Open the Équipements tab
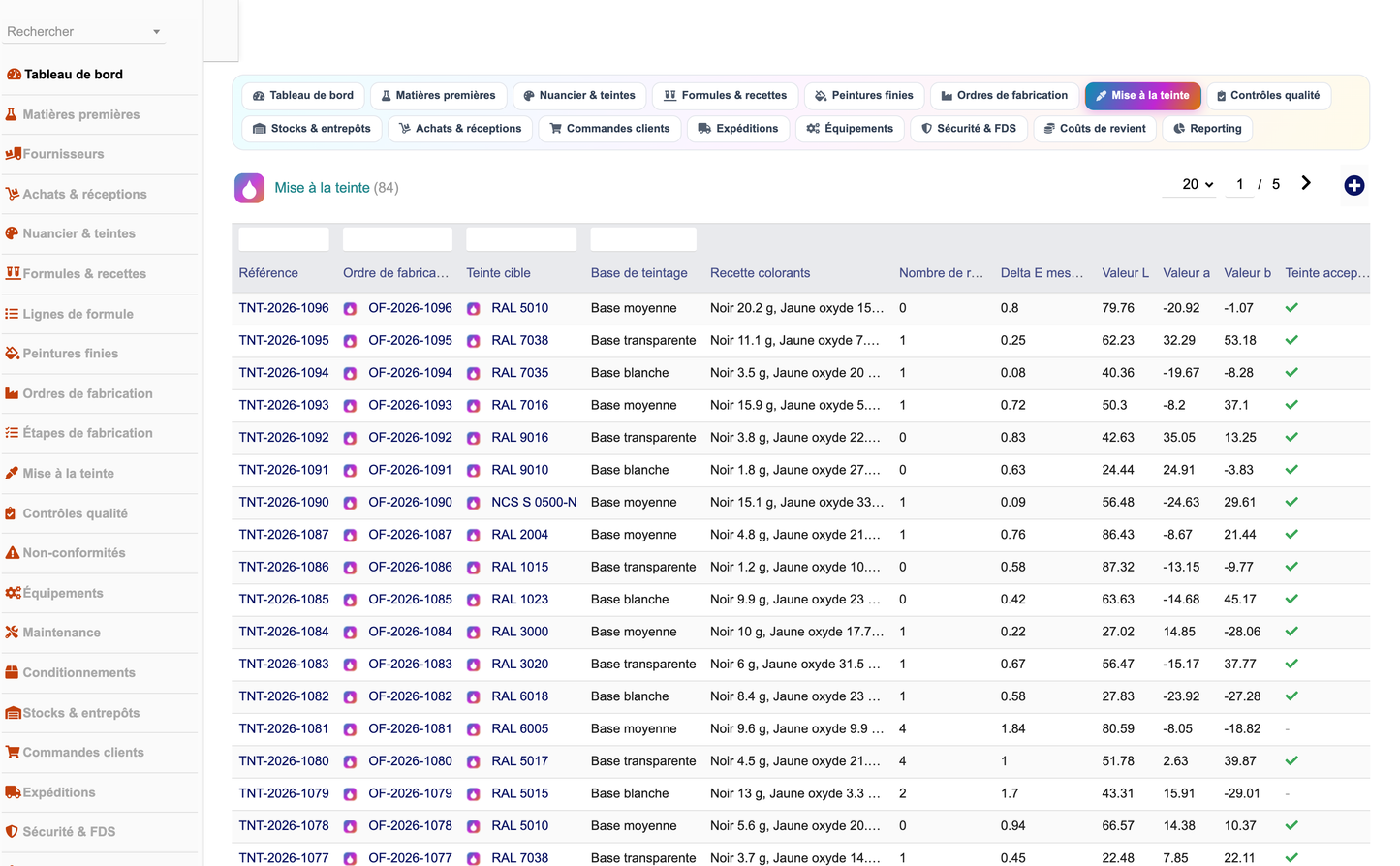 pos(850,129)
